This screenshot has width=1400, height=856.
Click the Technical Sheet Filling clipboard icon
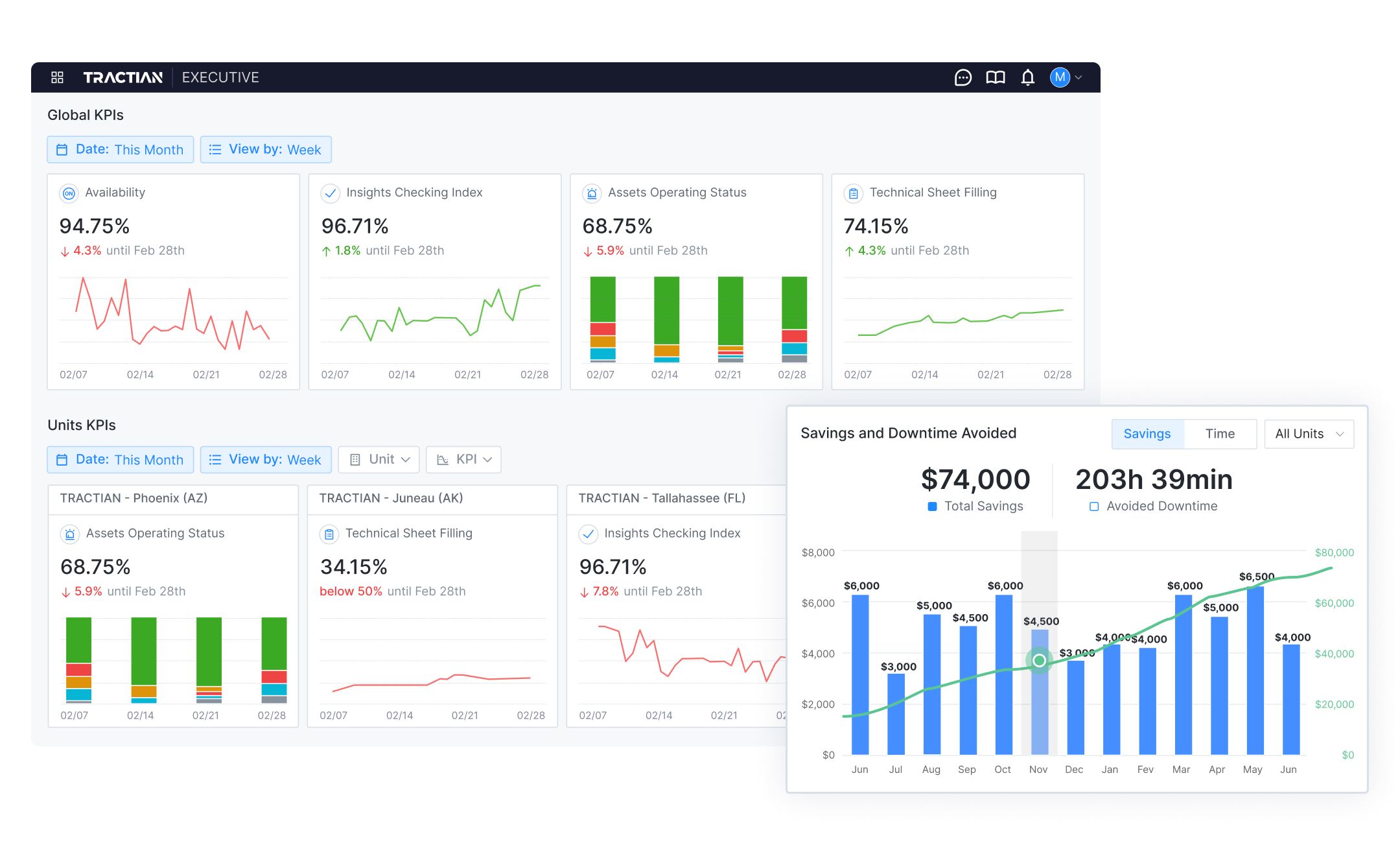[853, 193]
